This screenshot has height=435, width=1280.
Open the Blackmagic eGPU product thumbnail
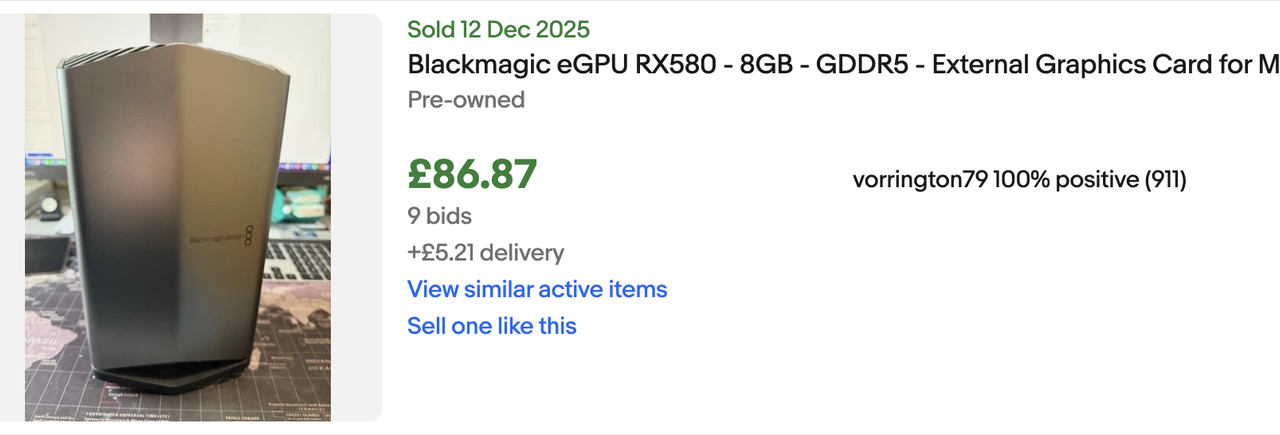[177, 217]
